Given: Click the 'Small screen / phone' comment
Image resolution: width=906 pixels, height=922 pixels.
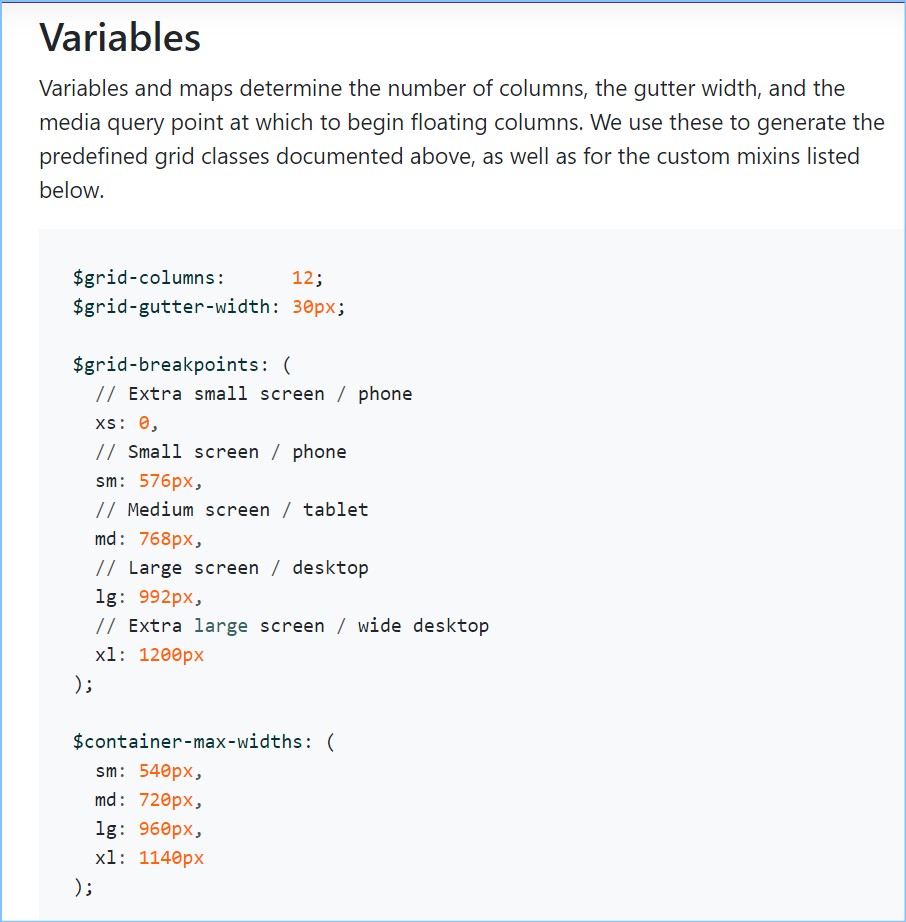Looking at the screenshot, I should pos(220,452).
